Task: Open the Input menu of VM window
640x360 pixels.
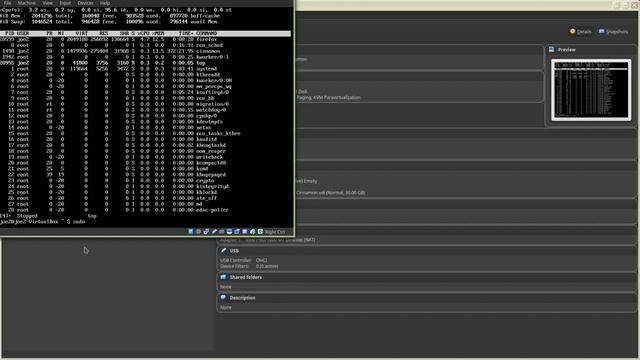Action: click(65, 3)
